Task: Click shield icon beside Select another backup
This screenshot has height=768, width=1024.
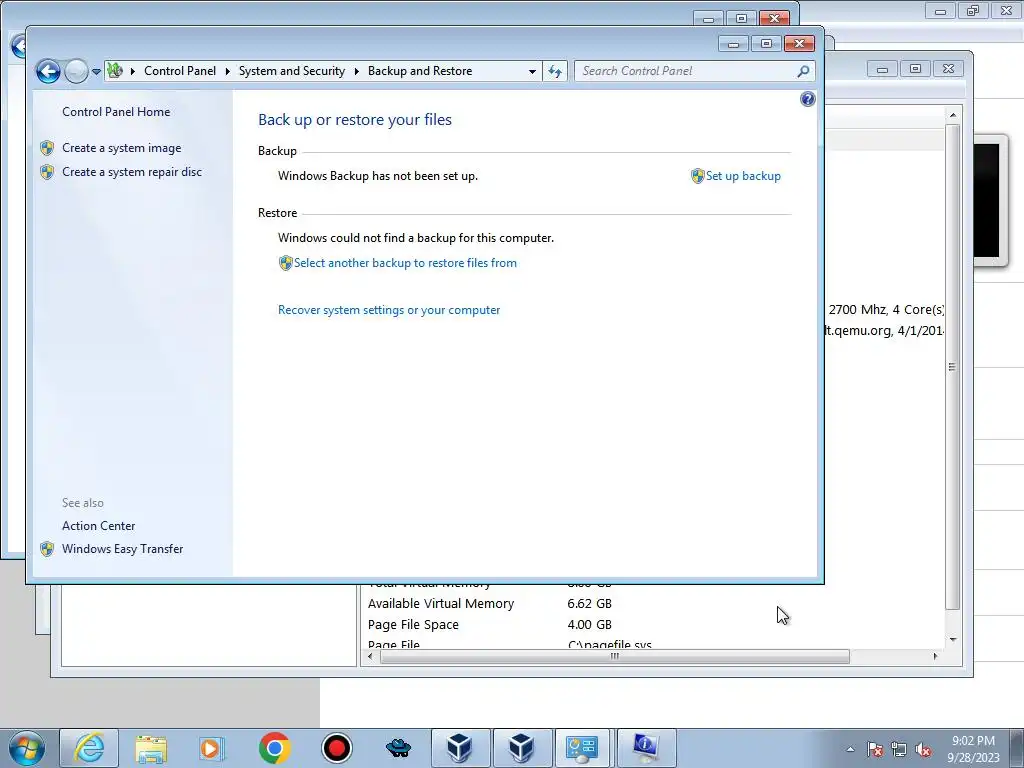Action: 285,263
